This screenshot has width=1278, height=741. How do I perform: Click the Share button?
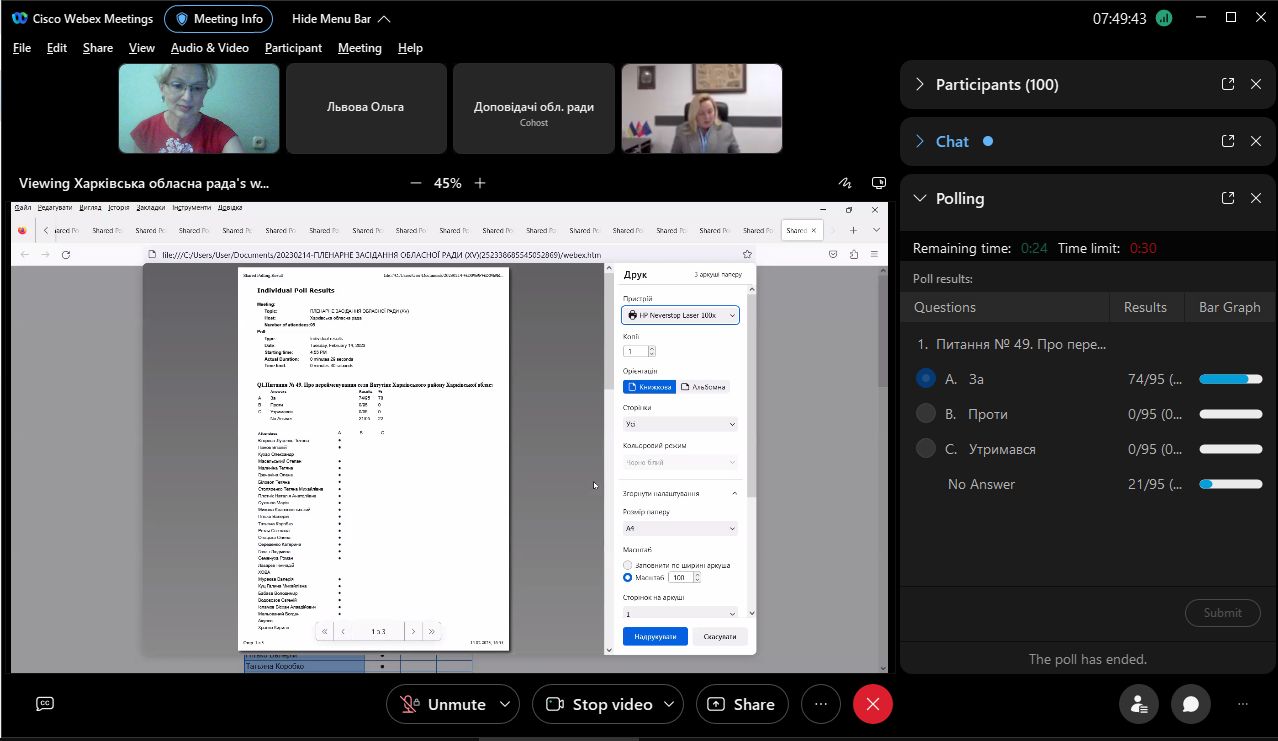click(x=741, y=704)
